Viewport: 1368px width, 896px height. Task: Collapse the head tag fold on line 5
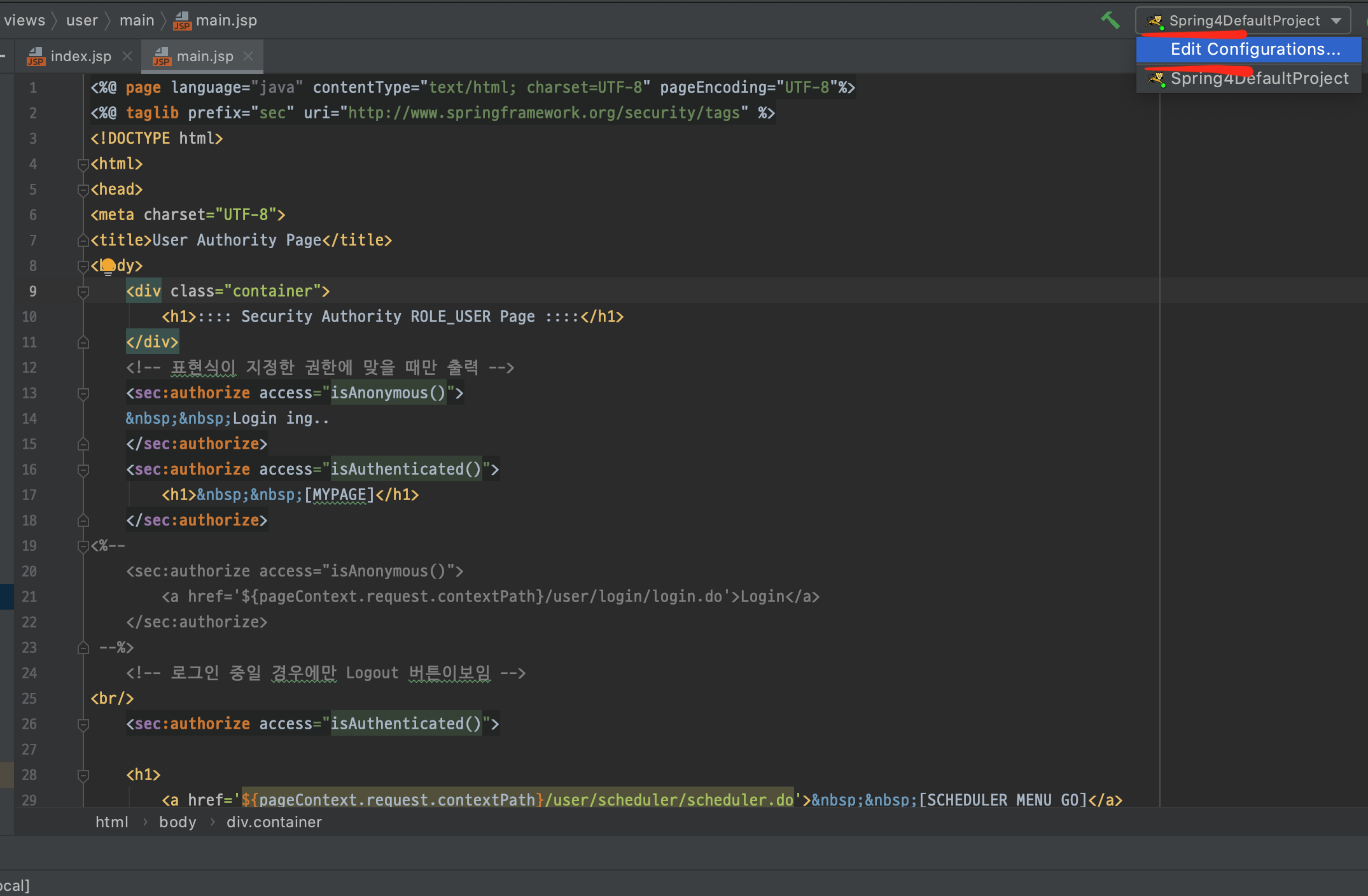point(83,190)
